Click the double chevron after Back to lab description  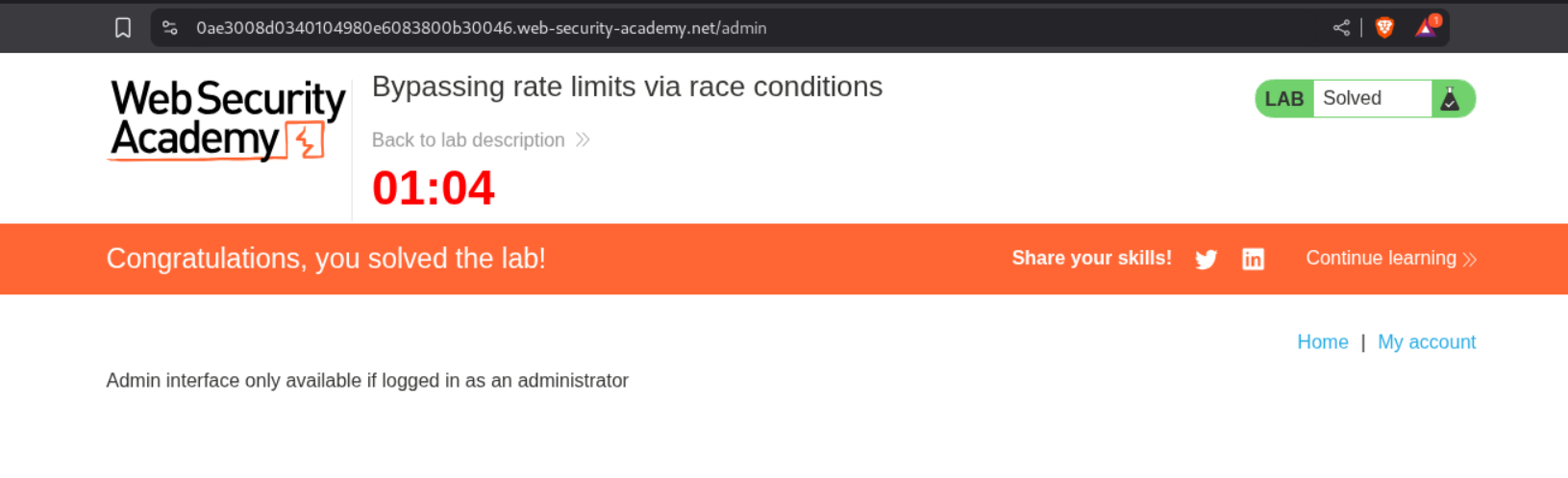coord(583,140)
